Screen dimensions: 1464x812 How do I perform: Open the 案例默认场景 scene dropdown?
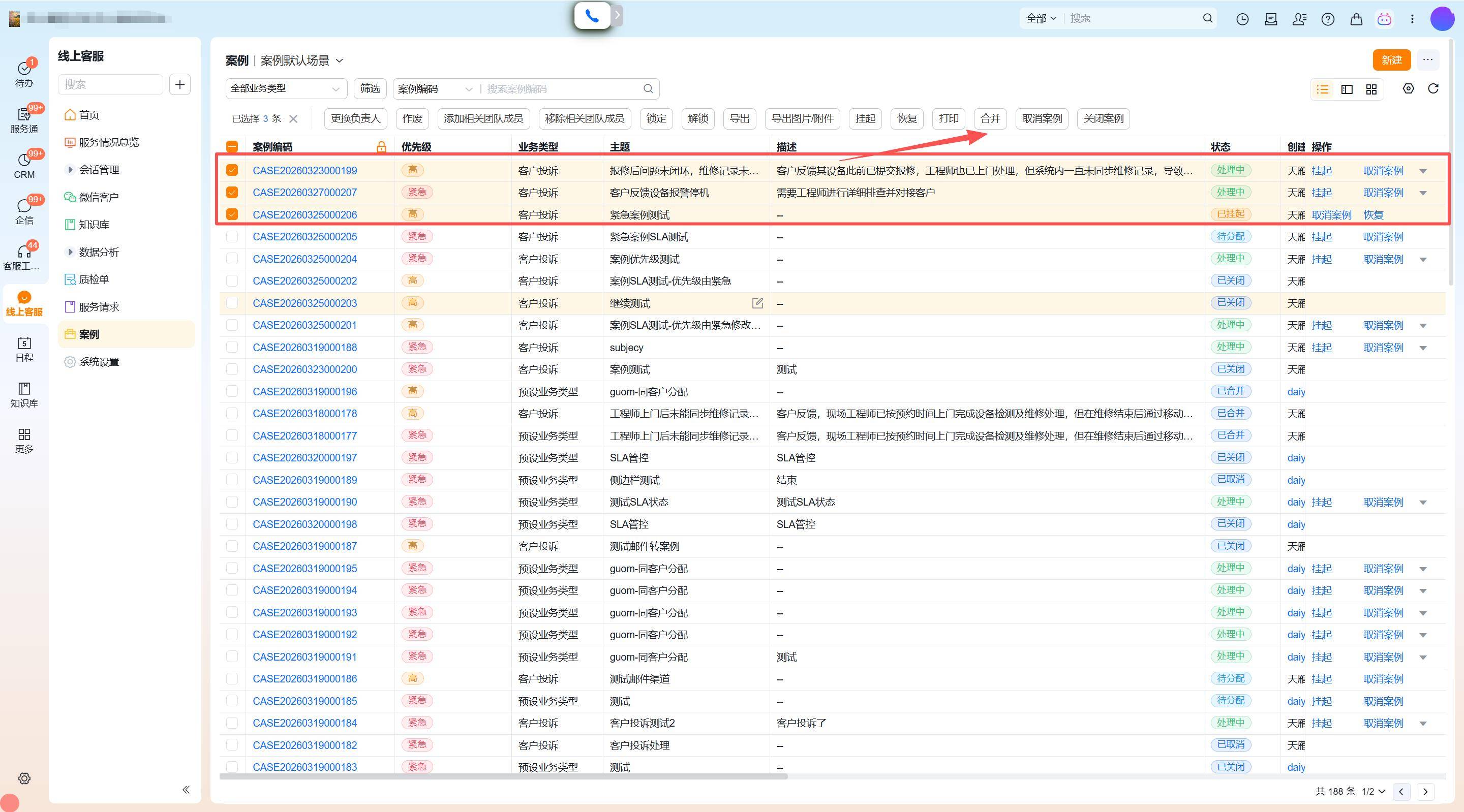pos(301,61)
